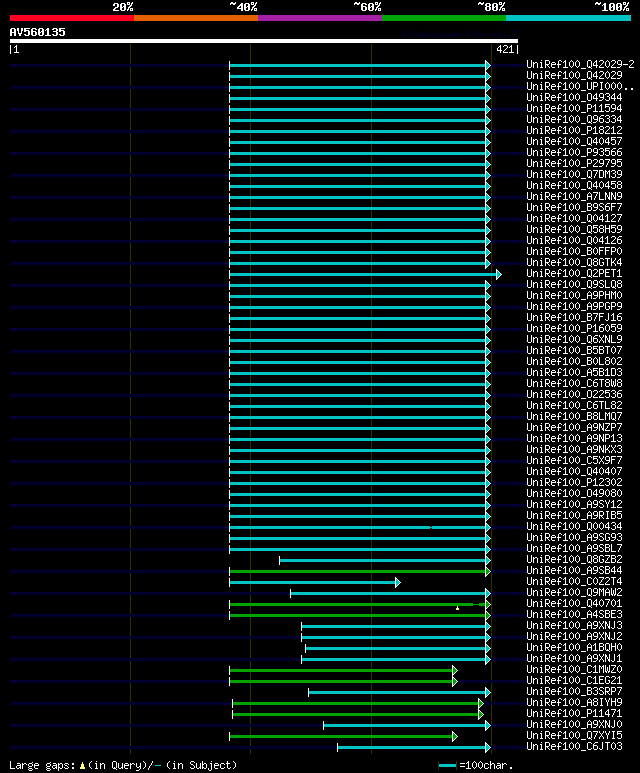Select UniRef100_A4SBE3 label
The width and height of the screenshot is (640, 773).
(x=574, y=614)
